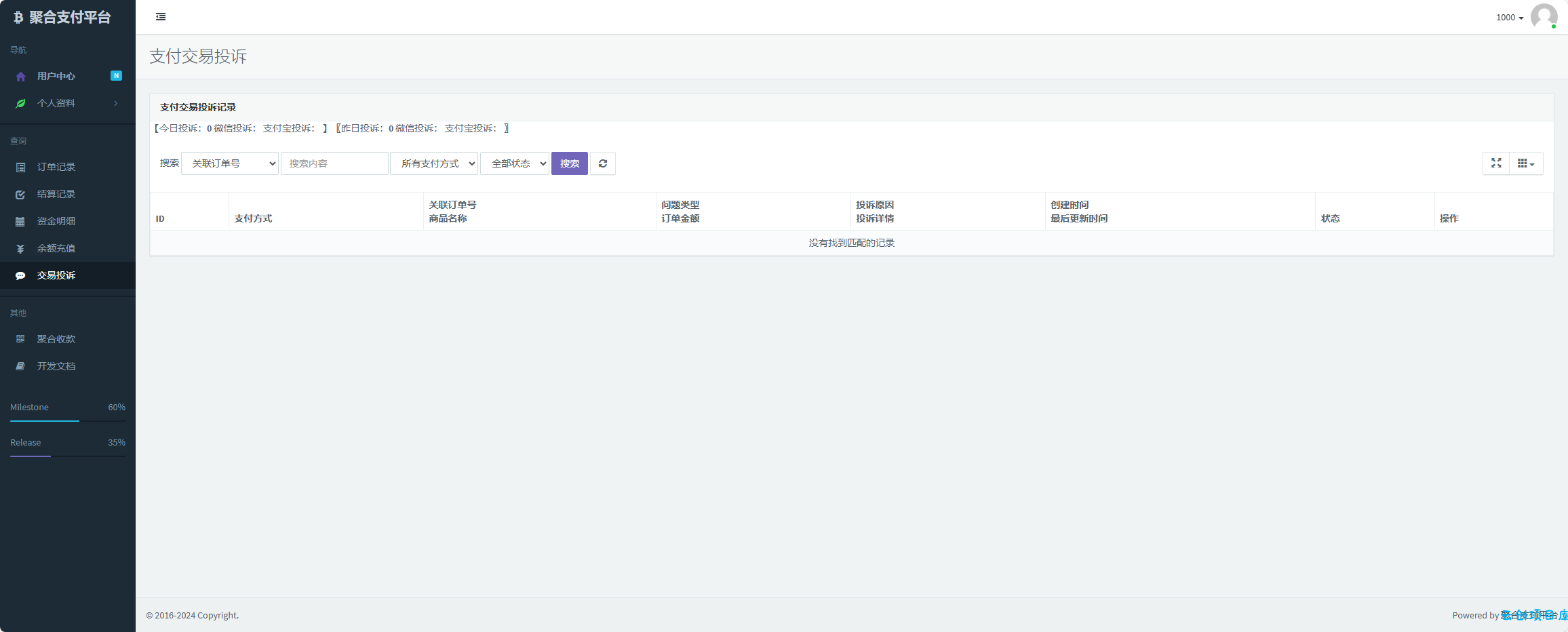
Task: Open the 个人资料 menu item
Action: pos(68,103)
